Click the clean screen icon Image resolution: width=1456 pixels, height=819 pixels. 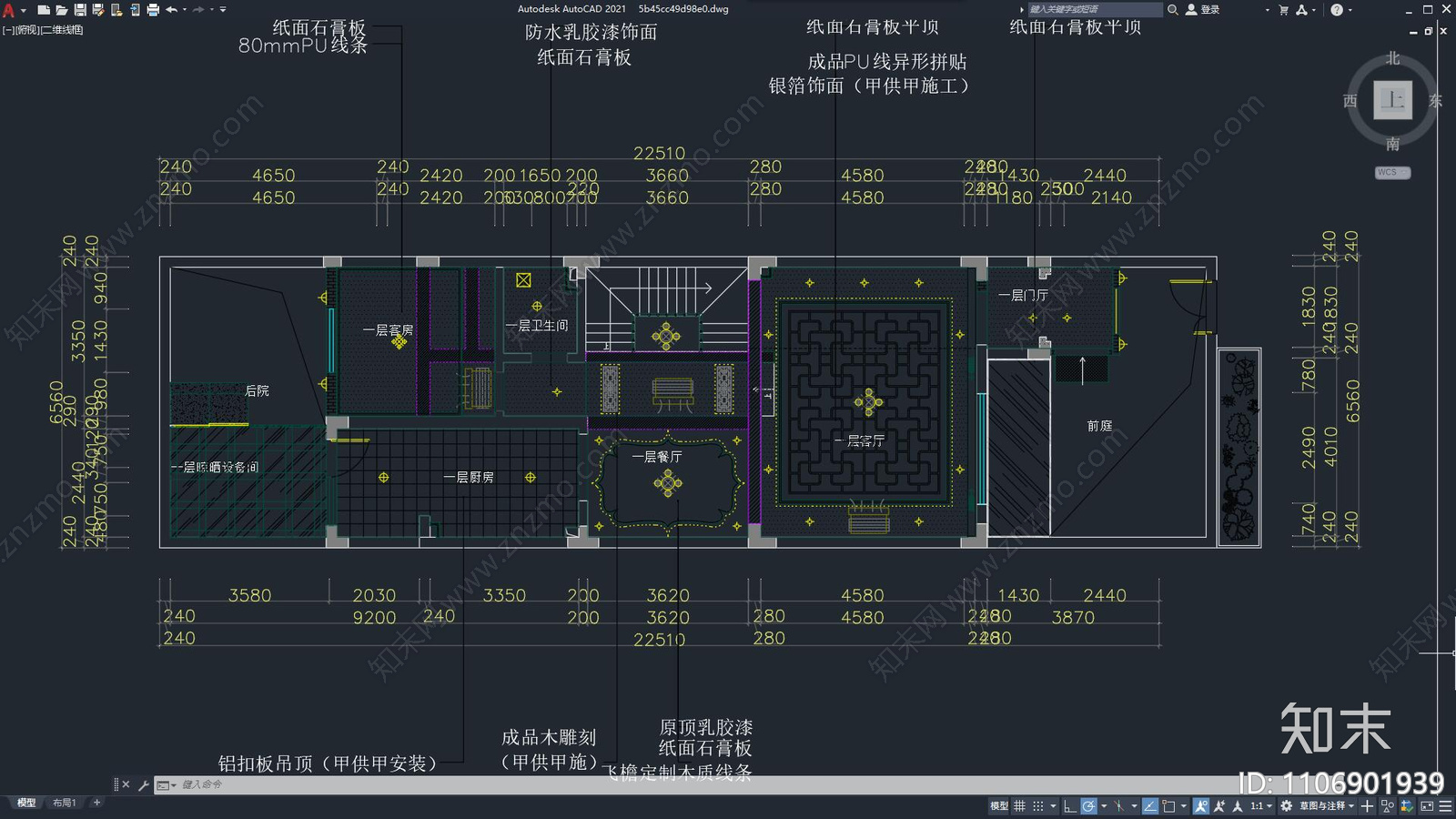(1427, 805)
